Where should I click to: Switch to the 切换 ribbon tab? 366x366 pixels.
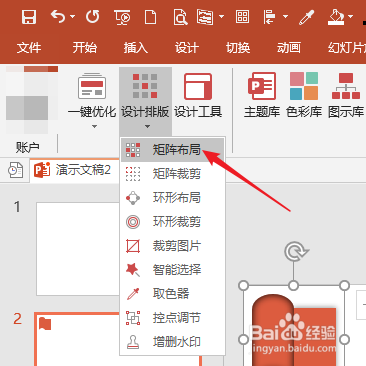[x=238, y=48]
